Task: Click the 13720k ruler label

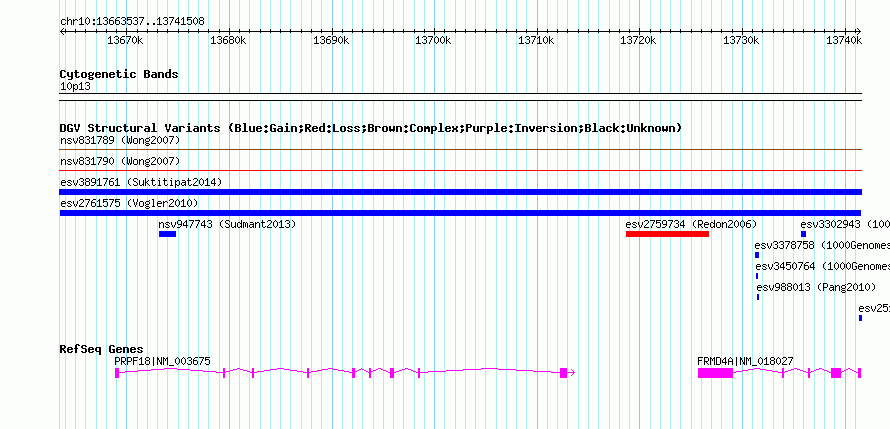Action: (639, 40)
